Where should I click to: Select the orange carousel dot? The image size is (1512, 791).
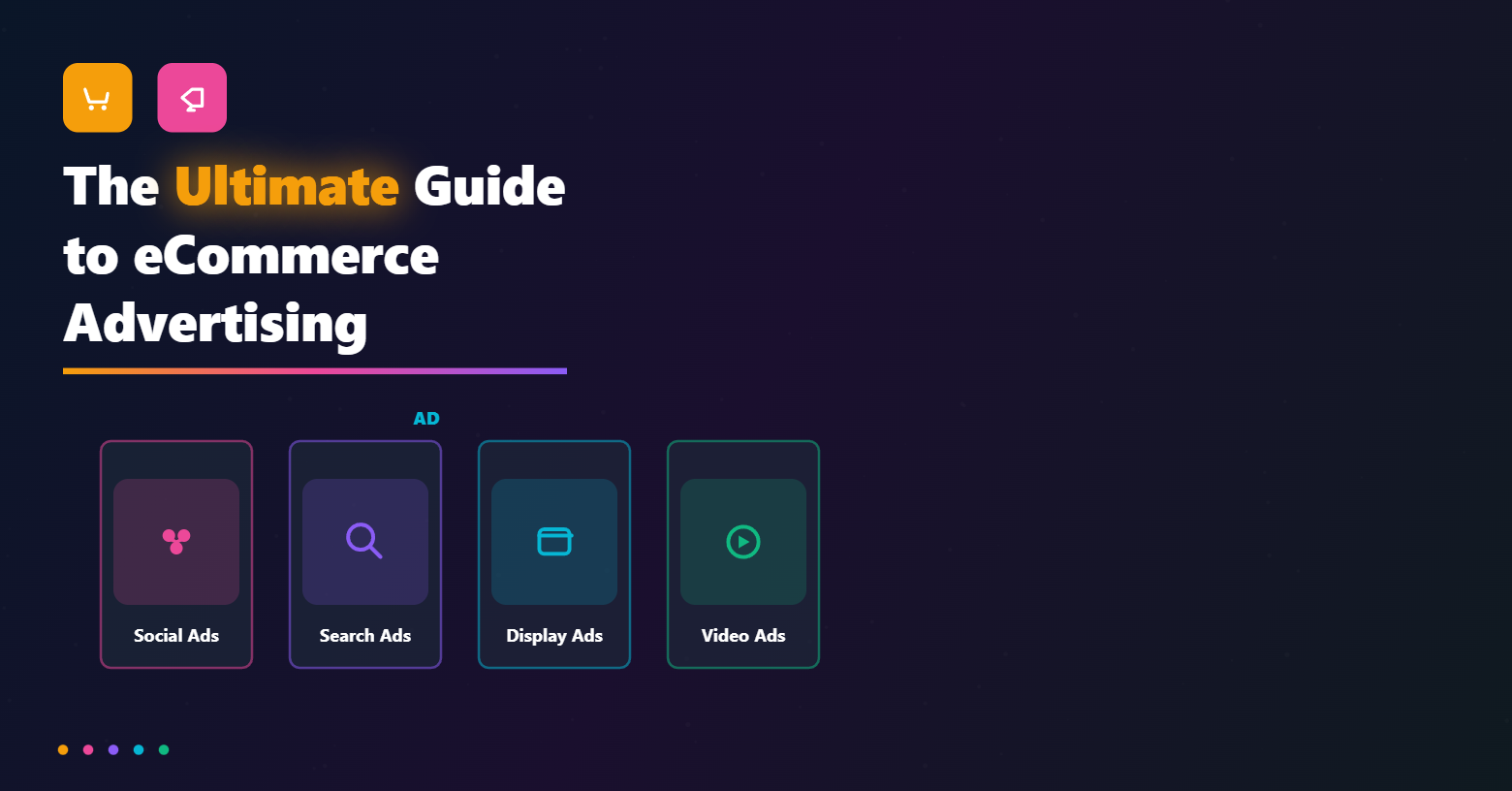tap(62, 749)
